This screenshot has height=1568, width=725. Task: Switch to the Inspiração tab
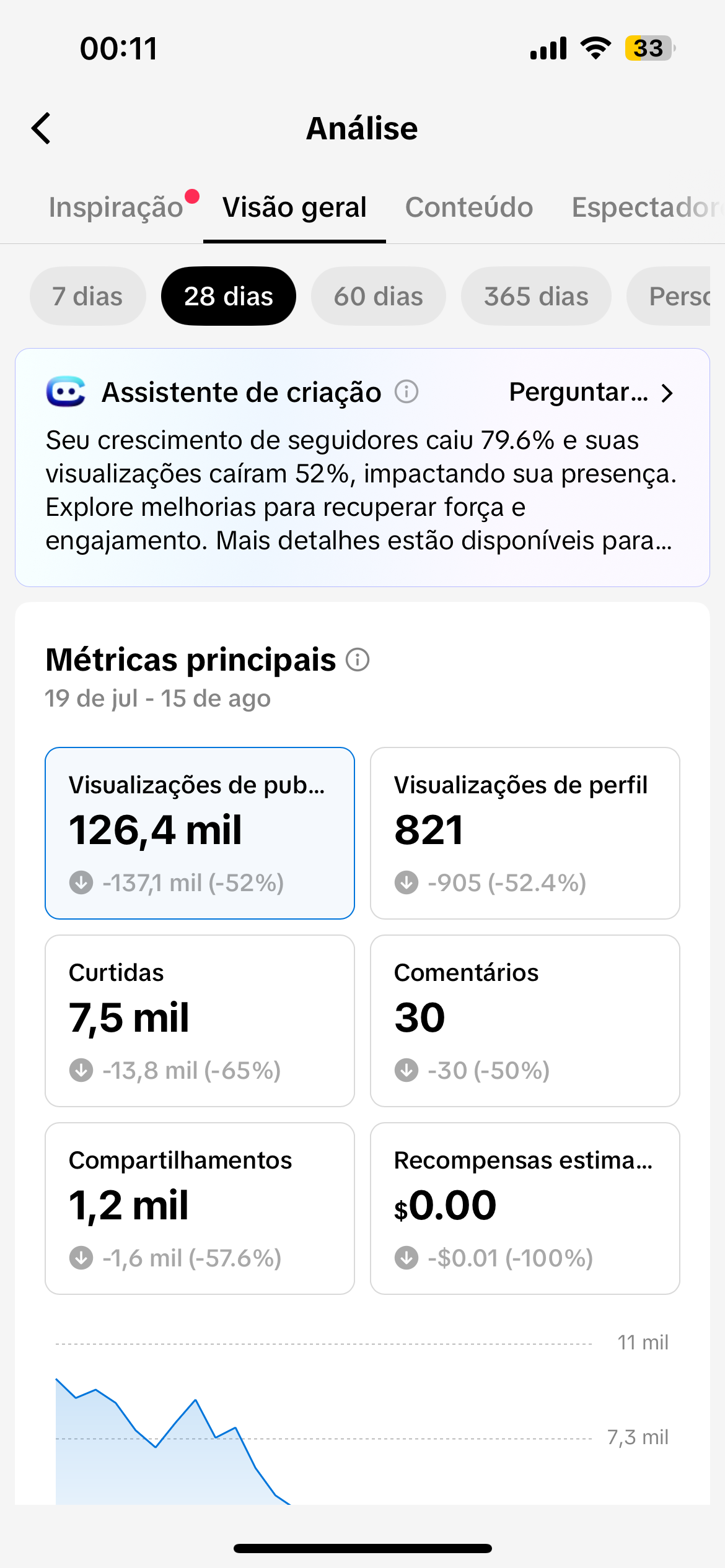click(116, 207)
